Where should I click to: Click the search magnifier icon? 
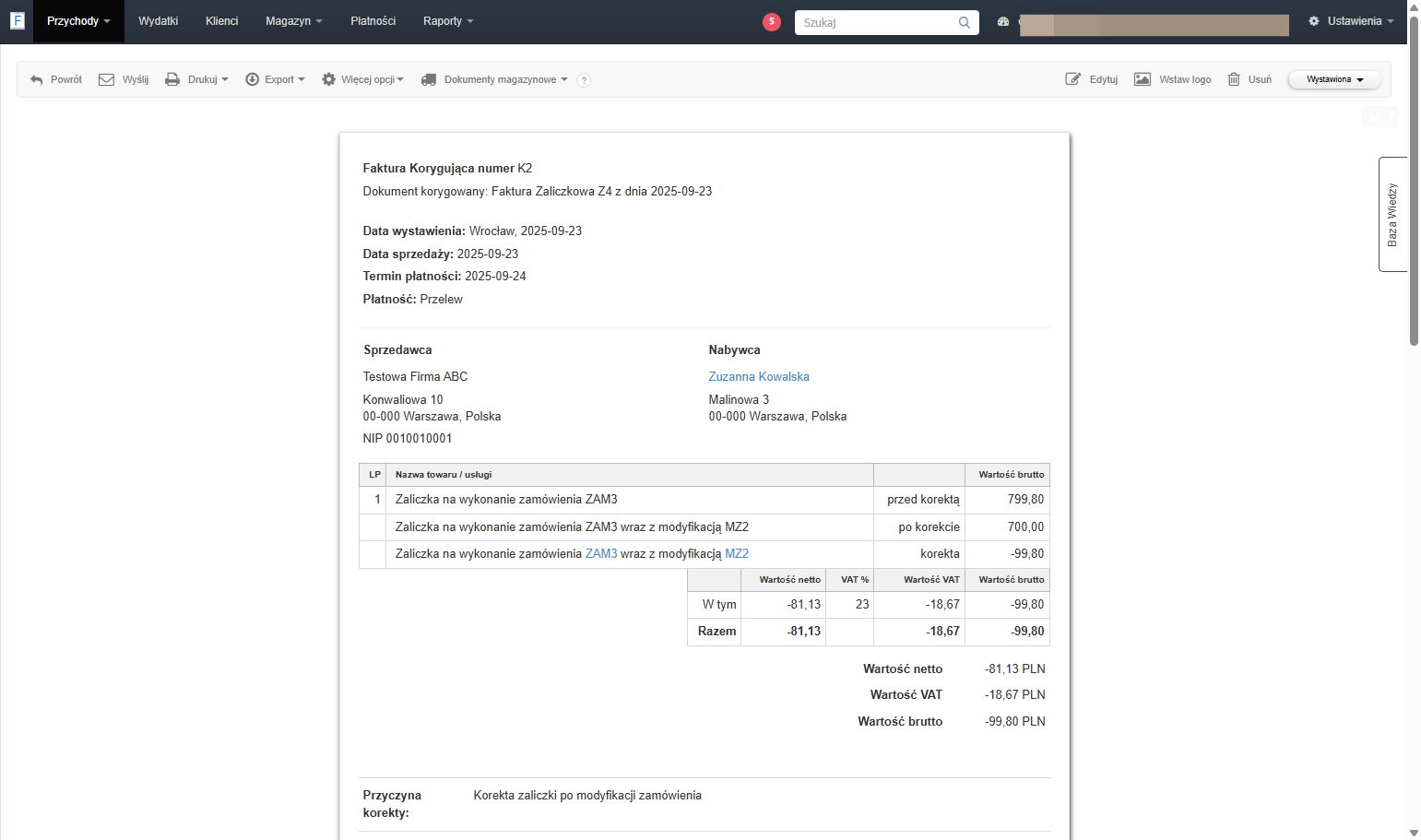(965, 22)
